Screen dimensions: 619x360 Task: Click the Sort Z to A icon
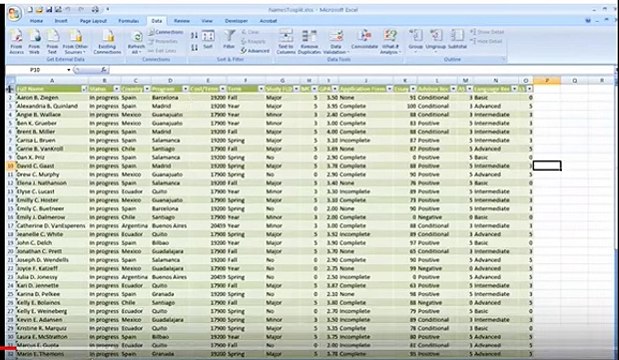[x=194, y=48]
